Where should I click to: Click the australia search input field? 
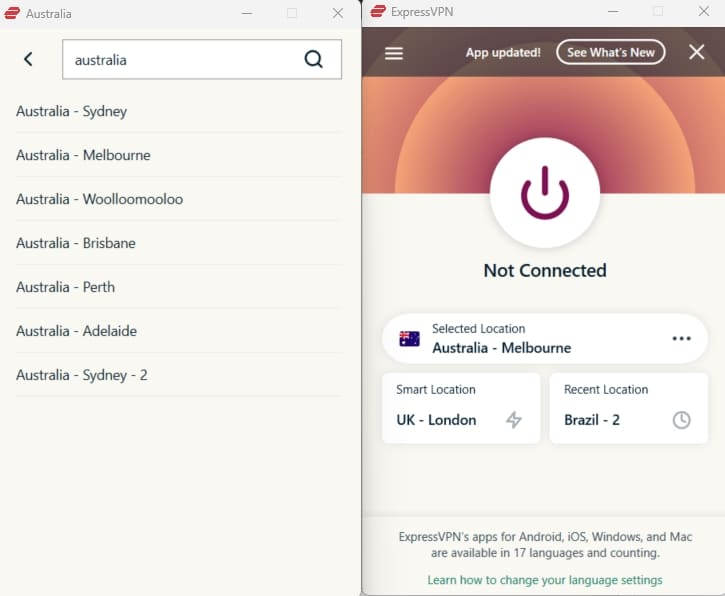(180, 59)
